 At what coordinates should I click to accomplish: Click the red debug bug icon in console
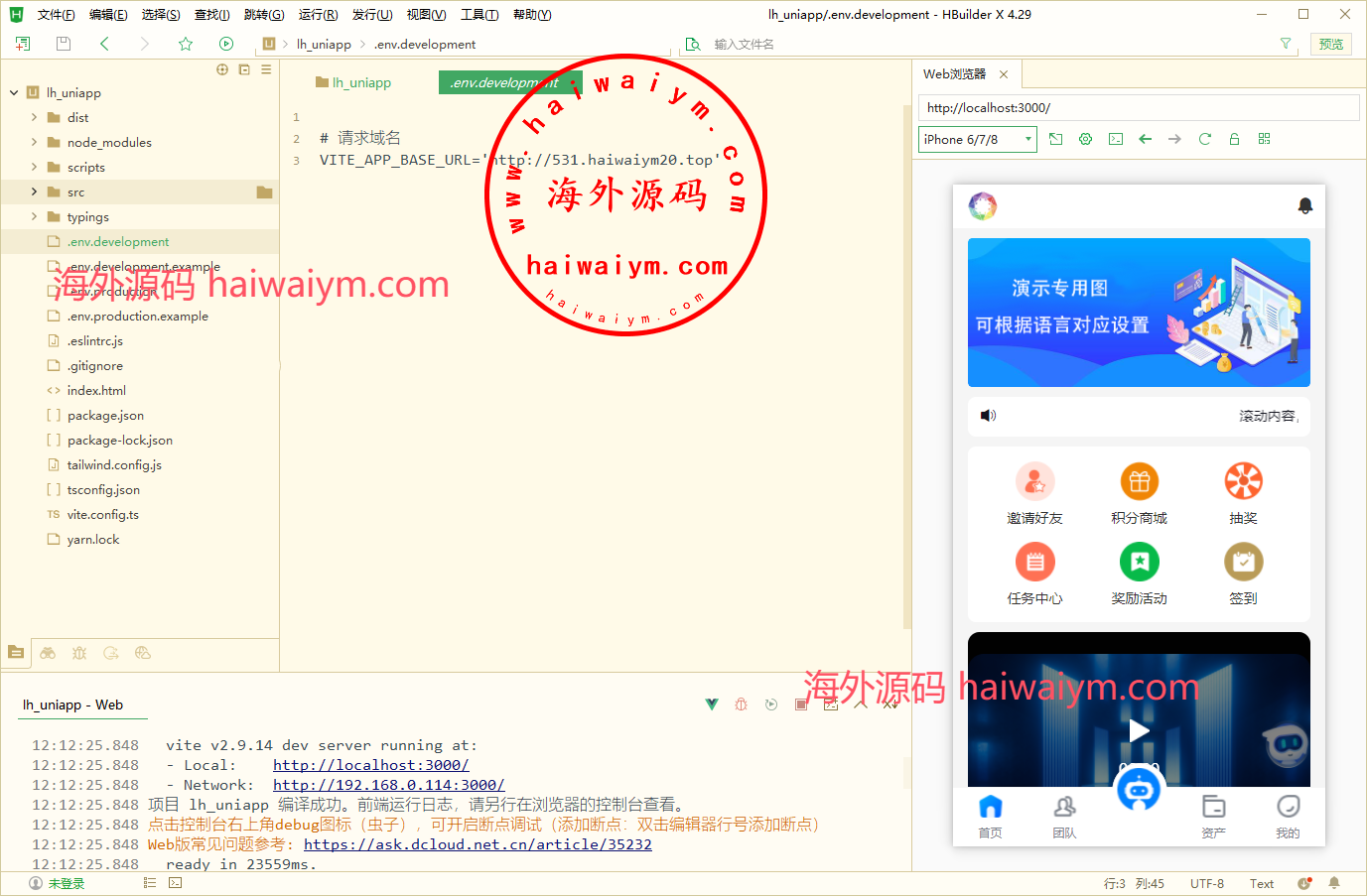741,704
